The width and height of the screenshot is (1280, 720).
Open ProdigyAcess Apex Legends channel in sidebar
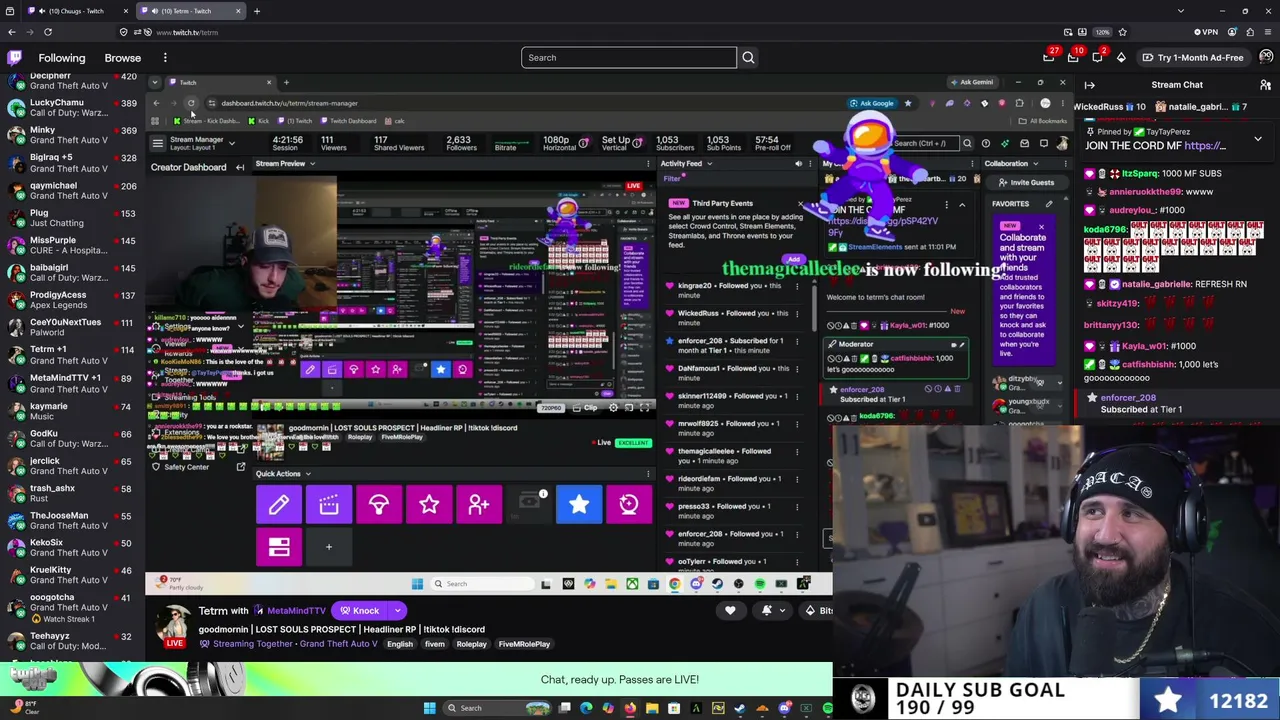[x=72, y=300]
